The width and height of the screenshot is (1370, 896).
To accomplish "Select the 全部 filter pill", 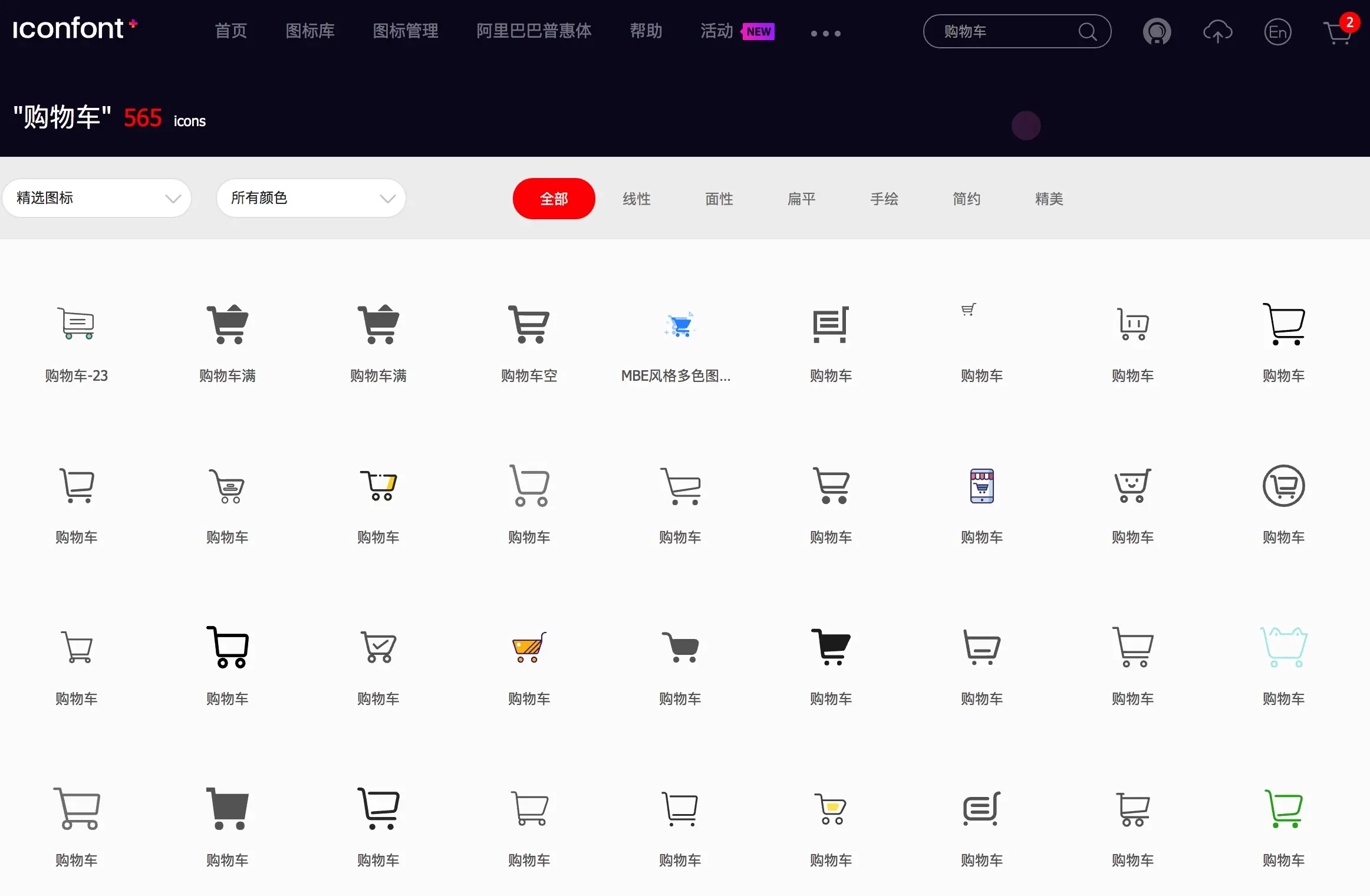I will 554,199.
